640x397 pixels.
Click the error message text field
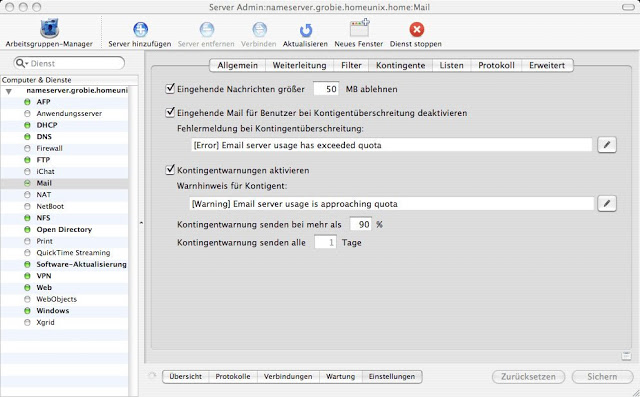(x=391, y=145)
